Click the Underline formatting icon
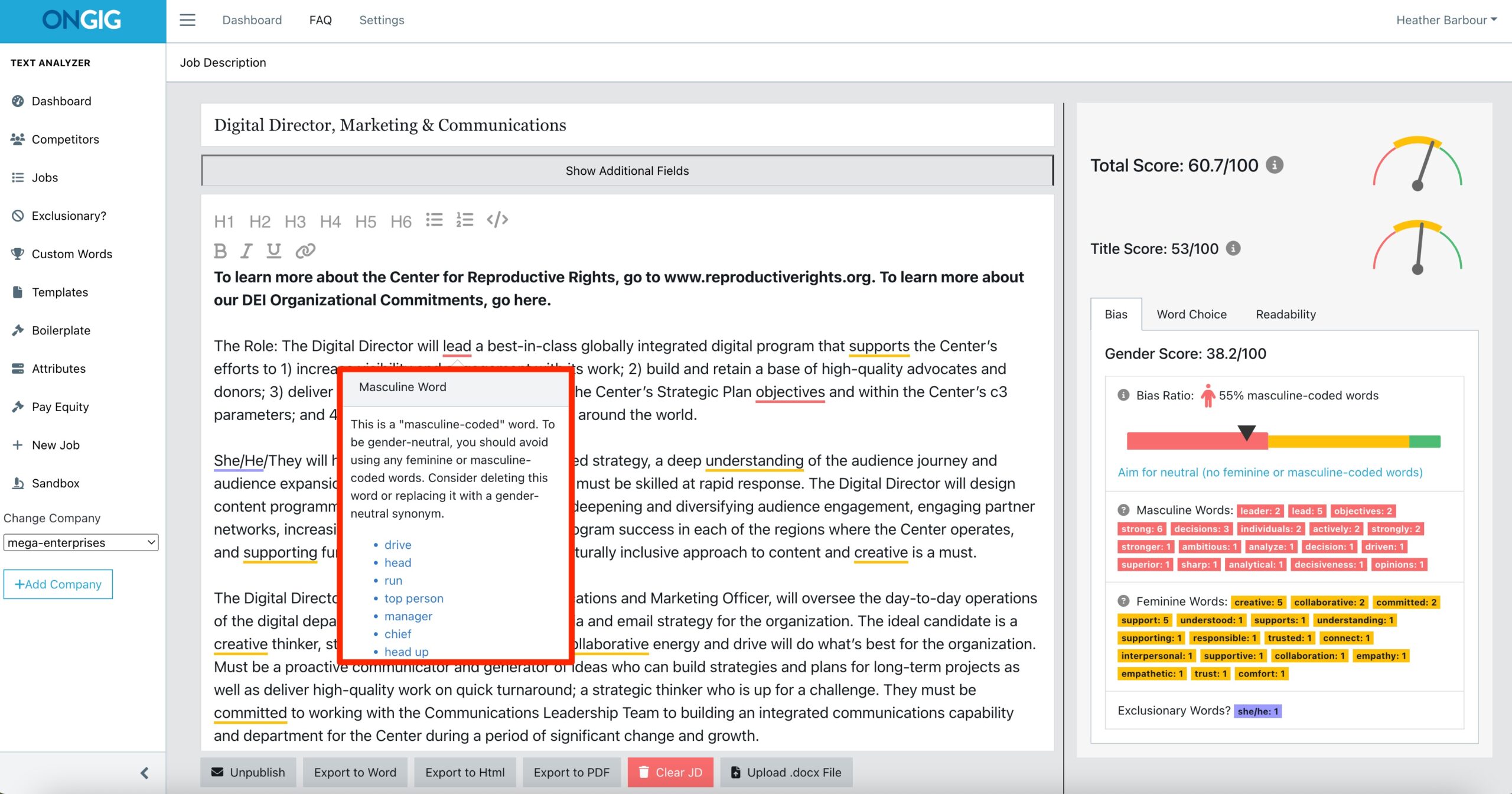Screen dimensions: 1512x794 pos(276,249)
